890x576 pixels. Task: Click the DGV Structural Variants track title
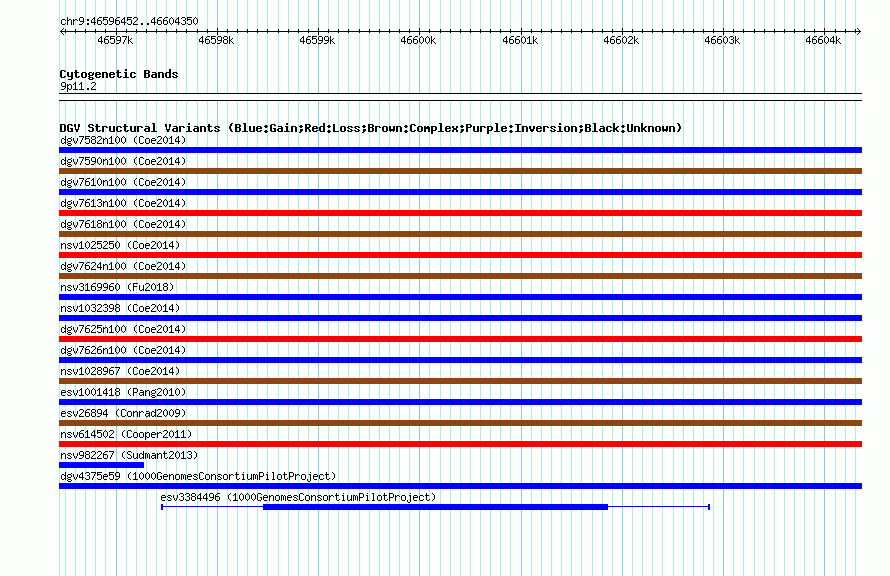point(371,128)
